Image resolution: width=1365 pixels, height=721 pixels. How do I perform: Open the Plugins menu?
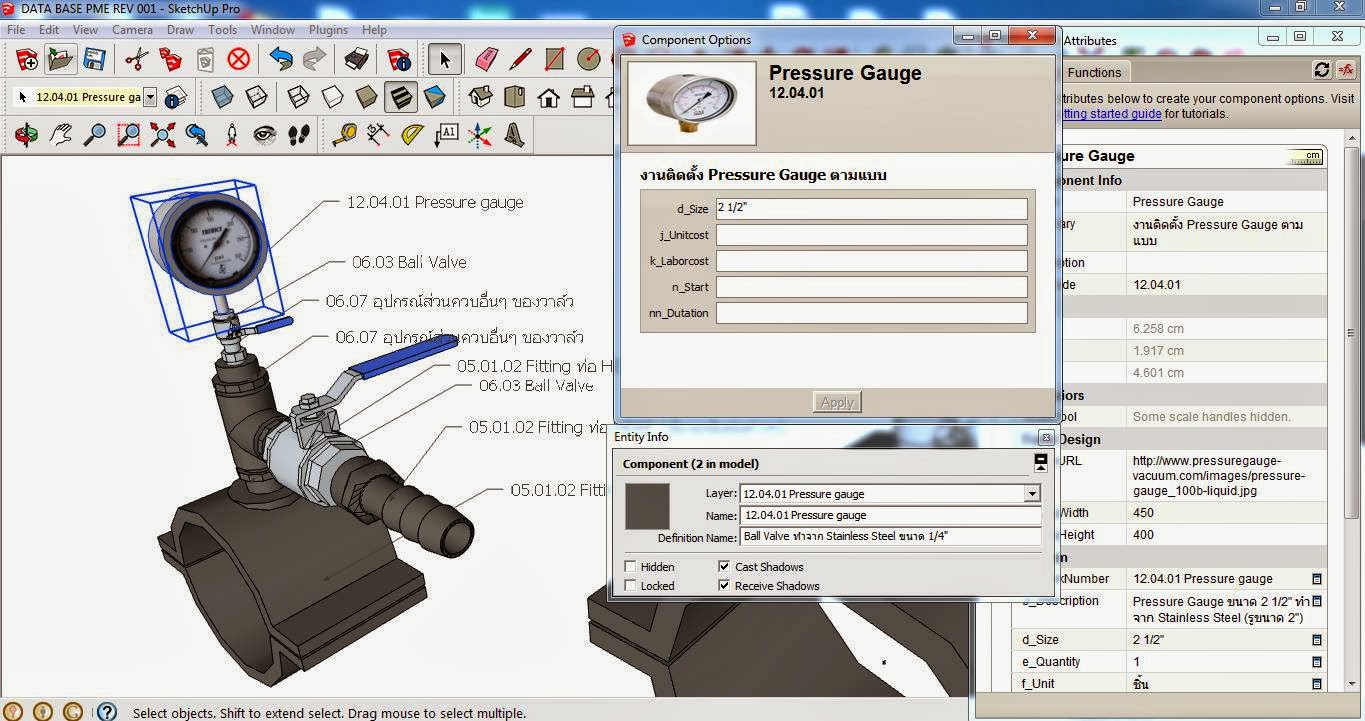[329, 30]
